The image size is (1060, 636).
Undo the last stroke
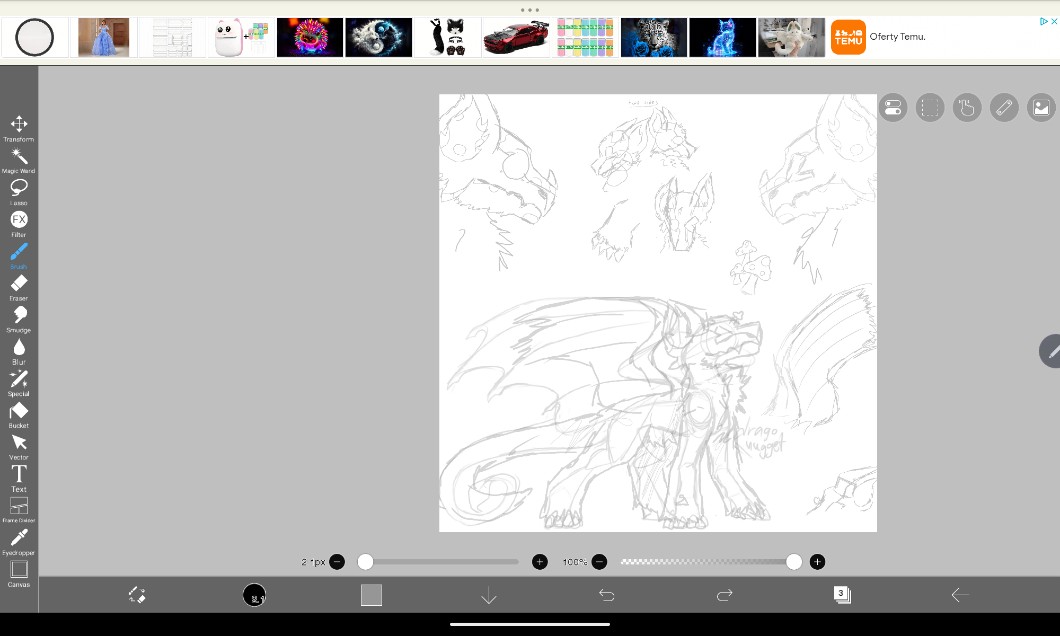[607, 595]
